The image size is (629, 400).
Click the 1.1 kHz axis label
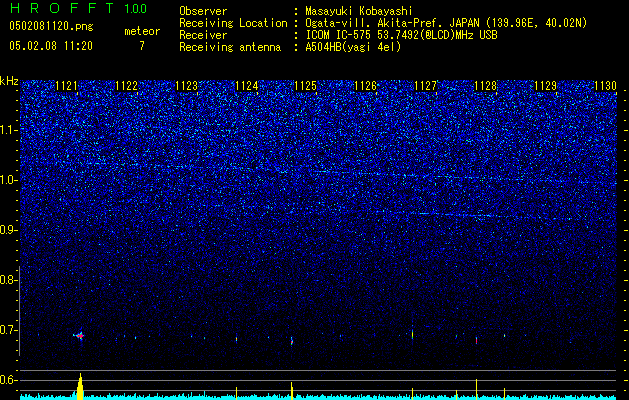pyautogui.click(x=7, y=130)
